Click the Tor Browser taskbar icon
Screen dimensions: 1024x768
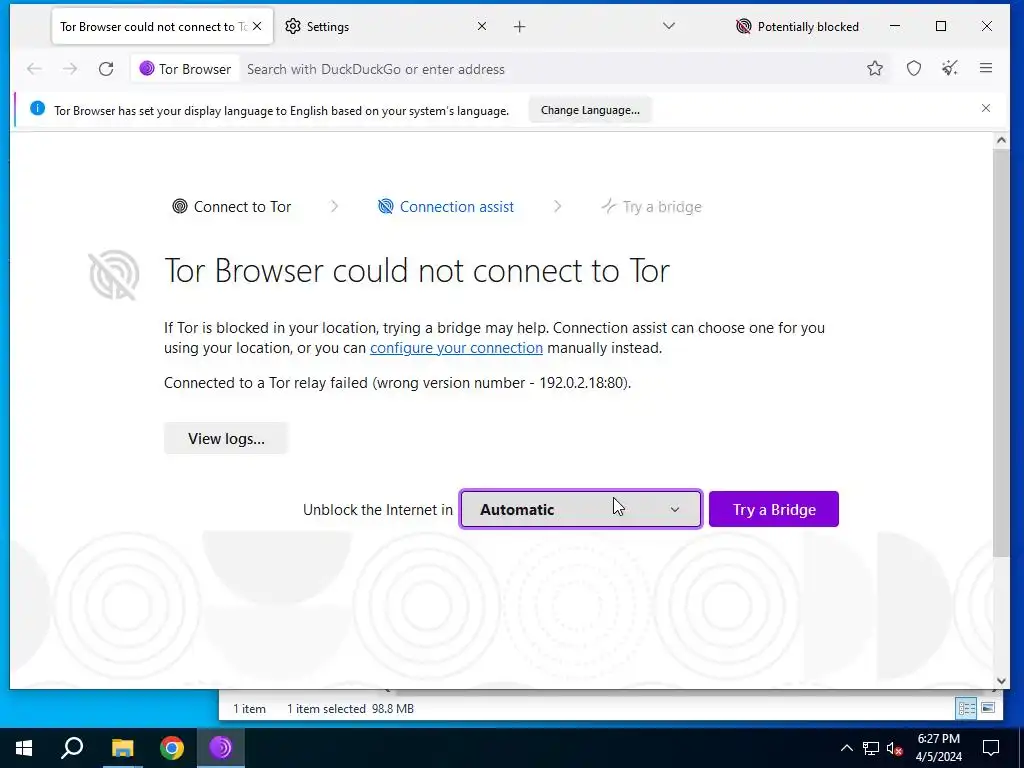pyautogui.click(x=221, y=748)
